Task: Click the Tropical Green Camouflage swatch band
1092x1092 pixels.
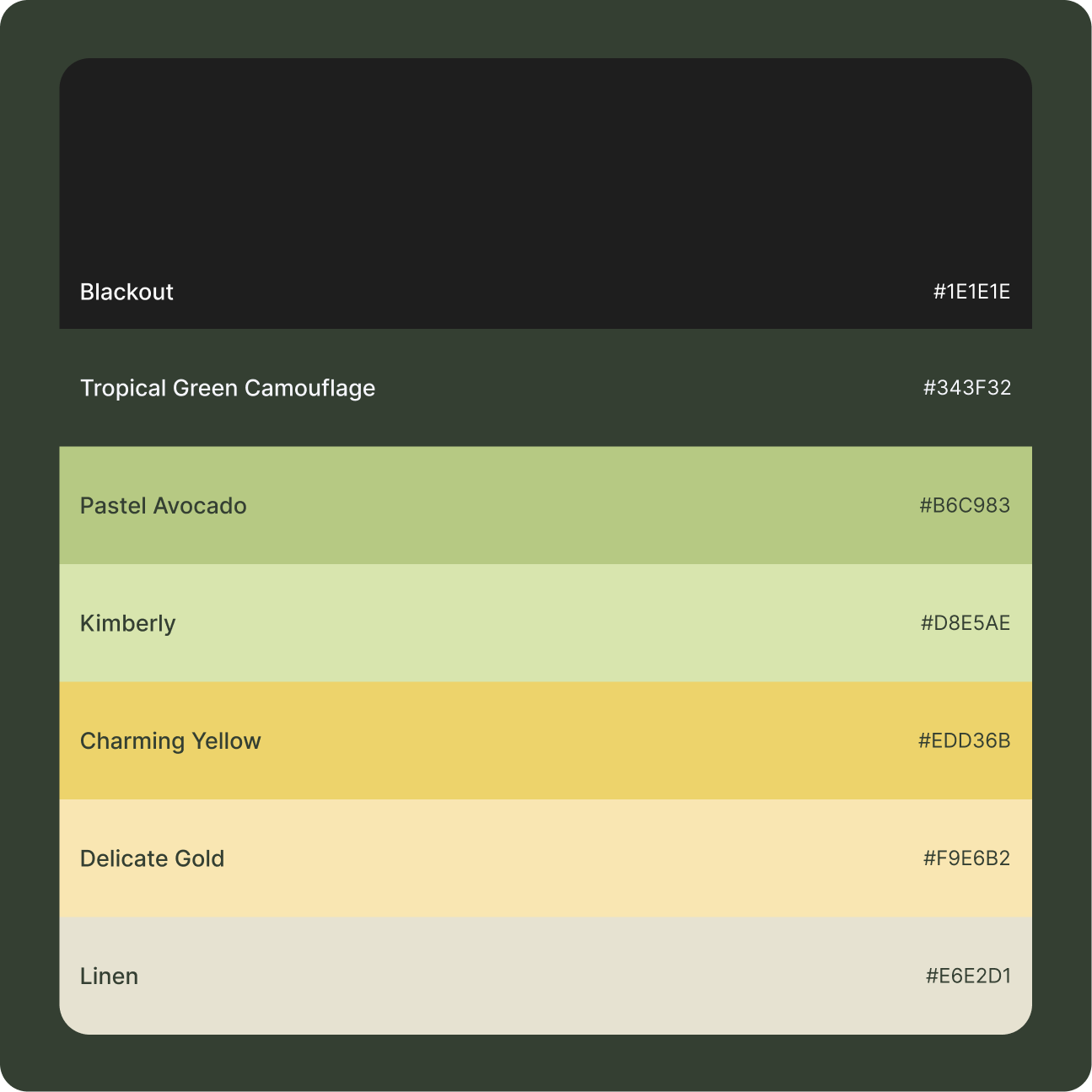Action: pyautogui.click(x=546, y=388)
